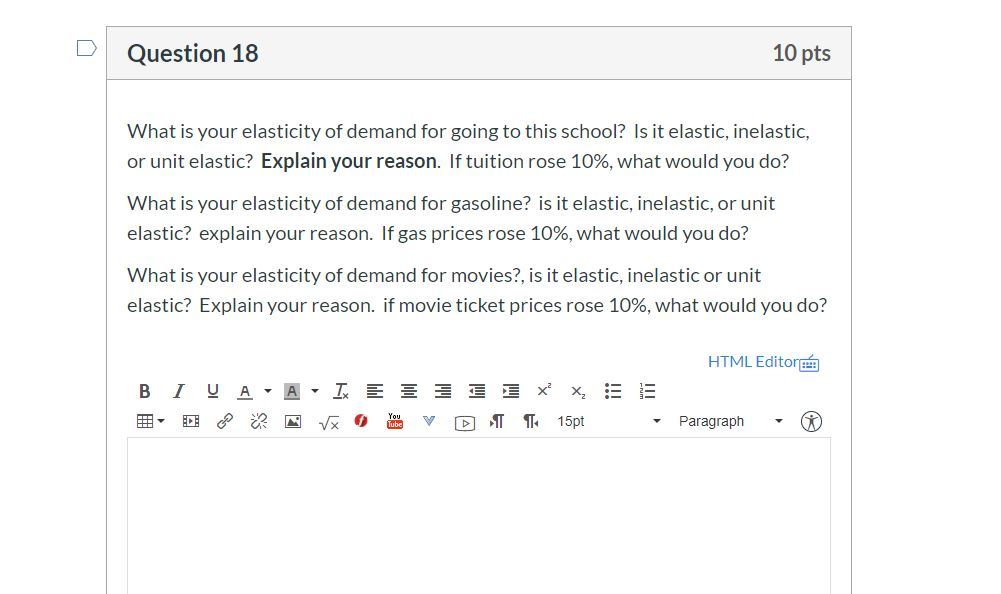Toggle italic formatting
Viewport: 1001px width, 594px height.
point(178,390)
